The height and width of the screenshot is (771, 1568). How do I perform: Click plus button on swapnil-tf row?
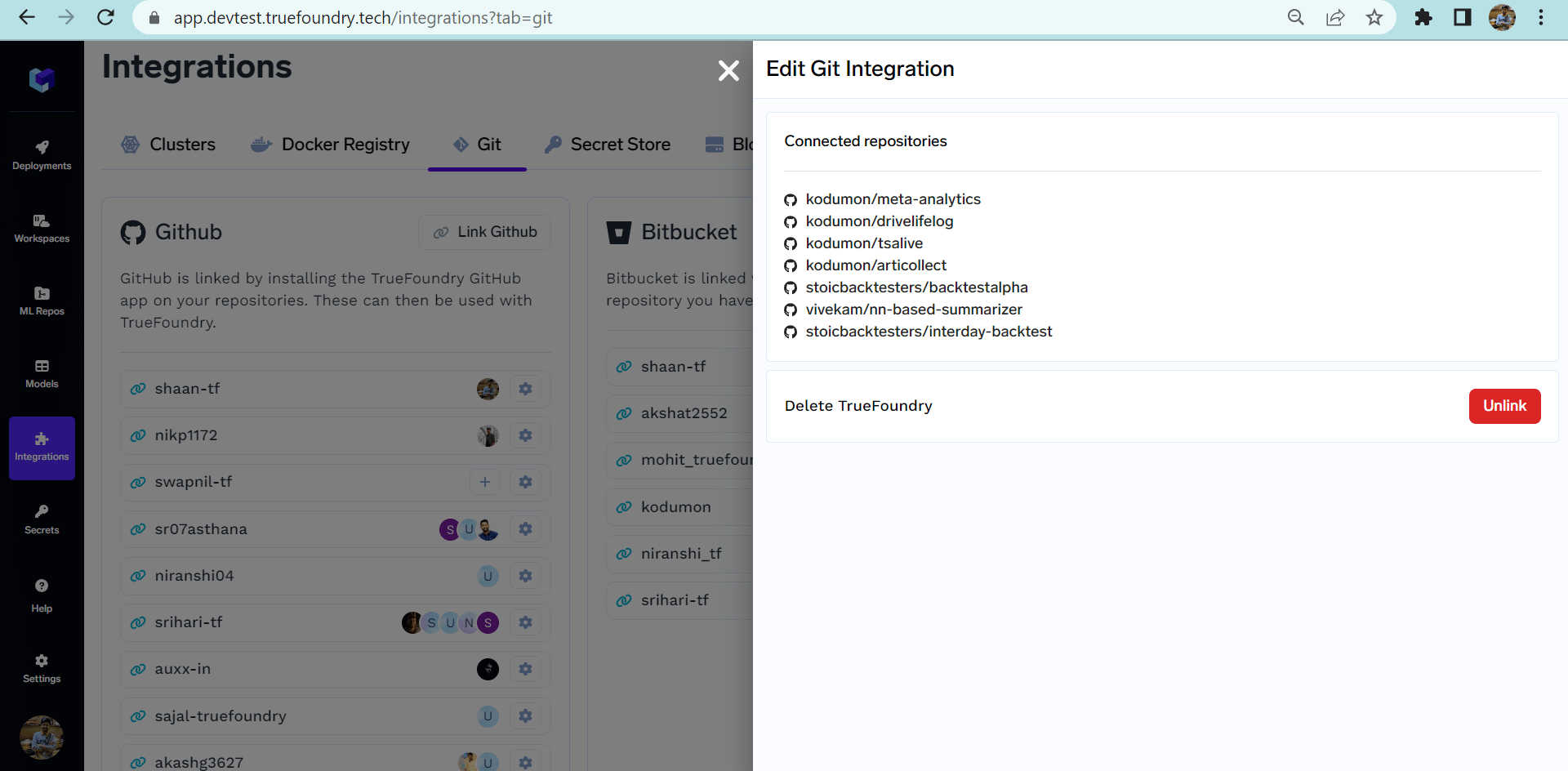click(x=485, y=482)
